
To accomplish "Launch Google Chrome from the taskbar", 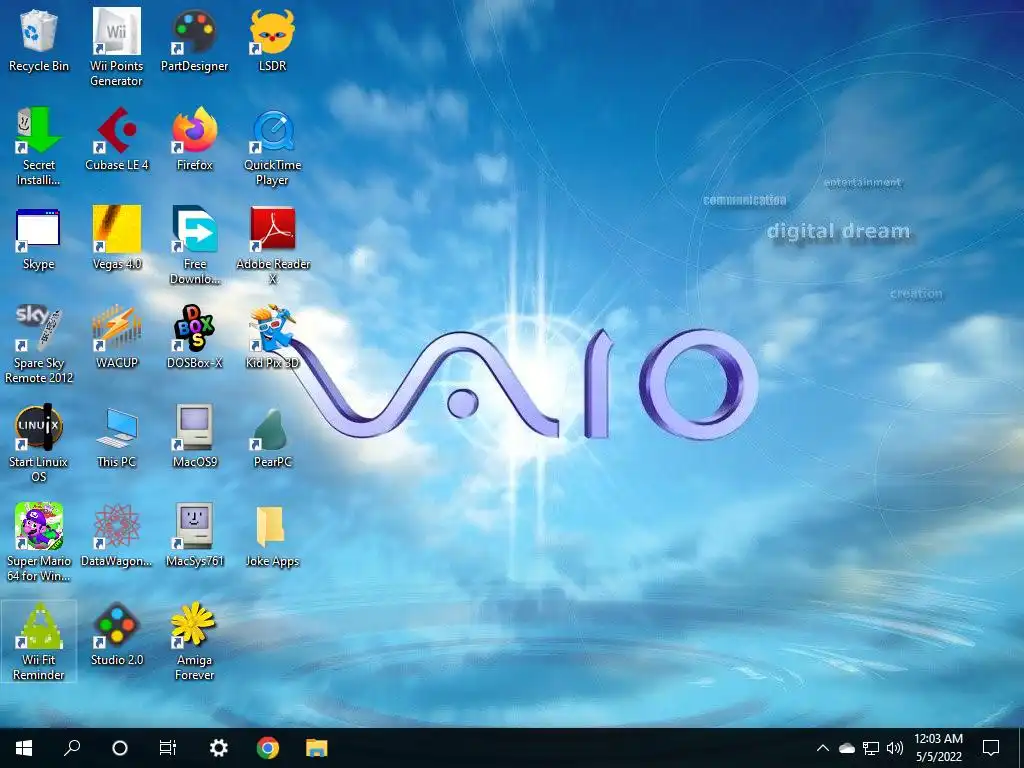I will coord(268,748).
